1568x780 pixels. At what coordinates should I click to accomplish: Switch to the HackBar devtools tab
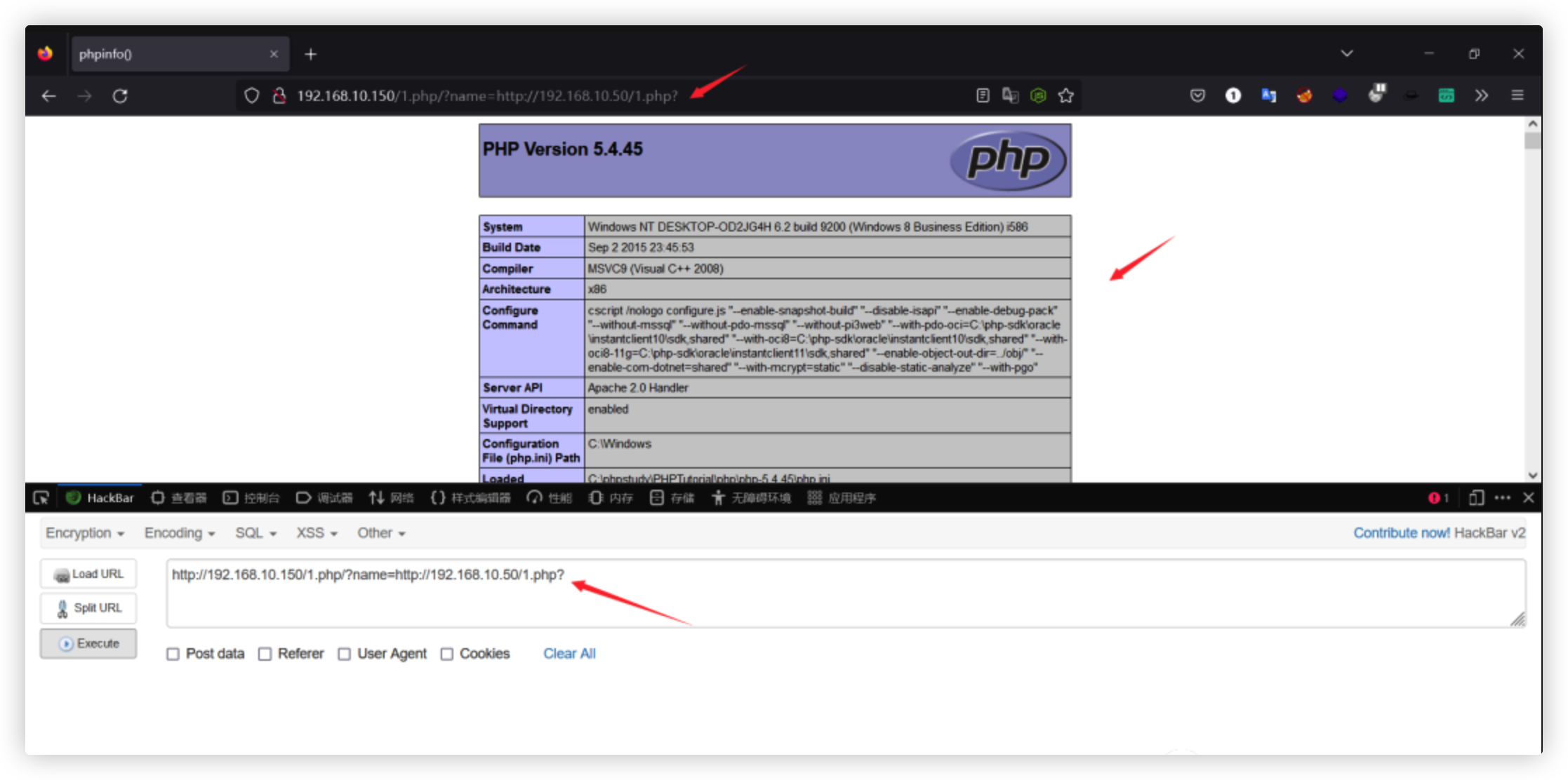point(100,498)
